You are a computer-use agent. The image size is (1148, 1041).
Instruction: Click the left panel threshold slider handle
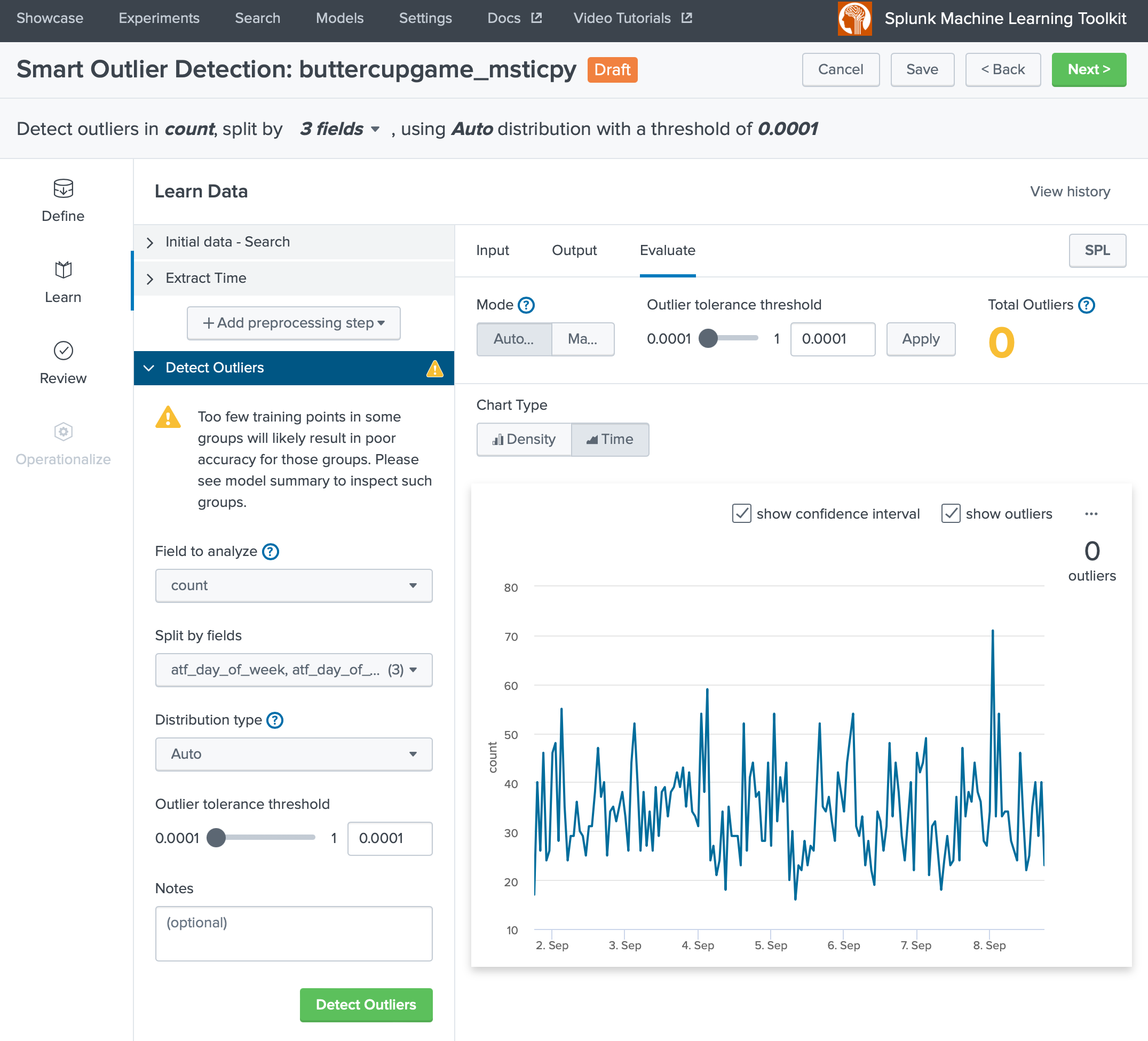click(x=216, y=838)
